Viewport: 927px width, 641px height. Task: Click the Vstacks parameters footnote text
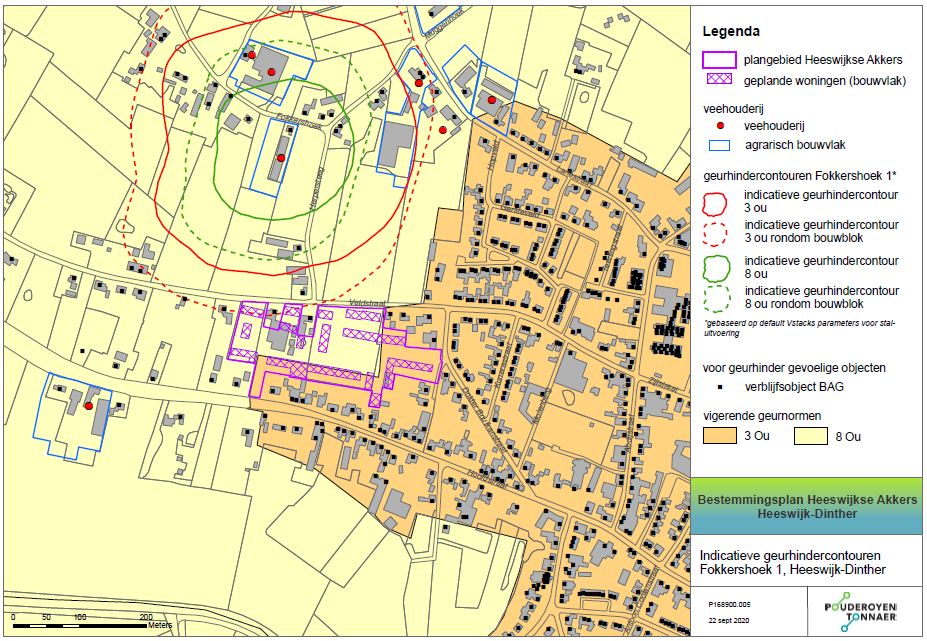799,328
